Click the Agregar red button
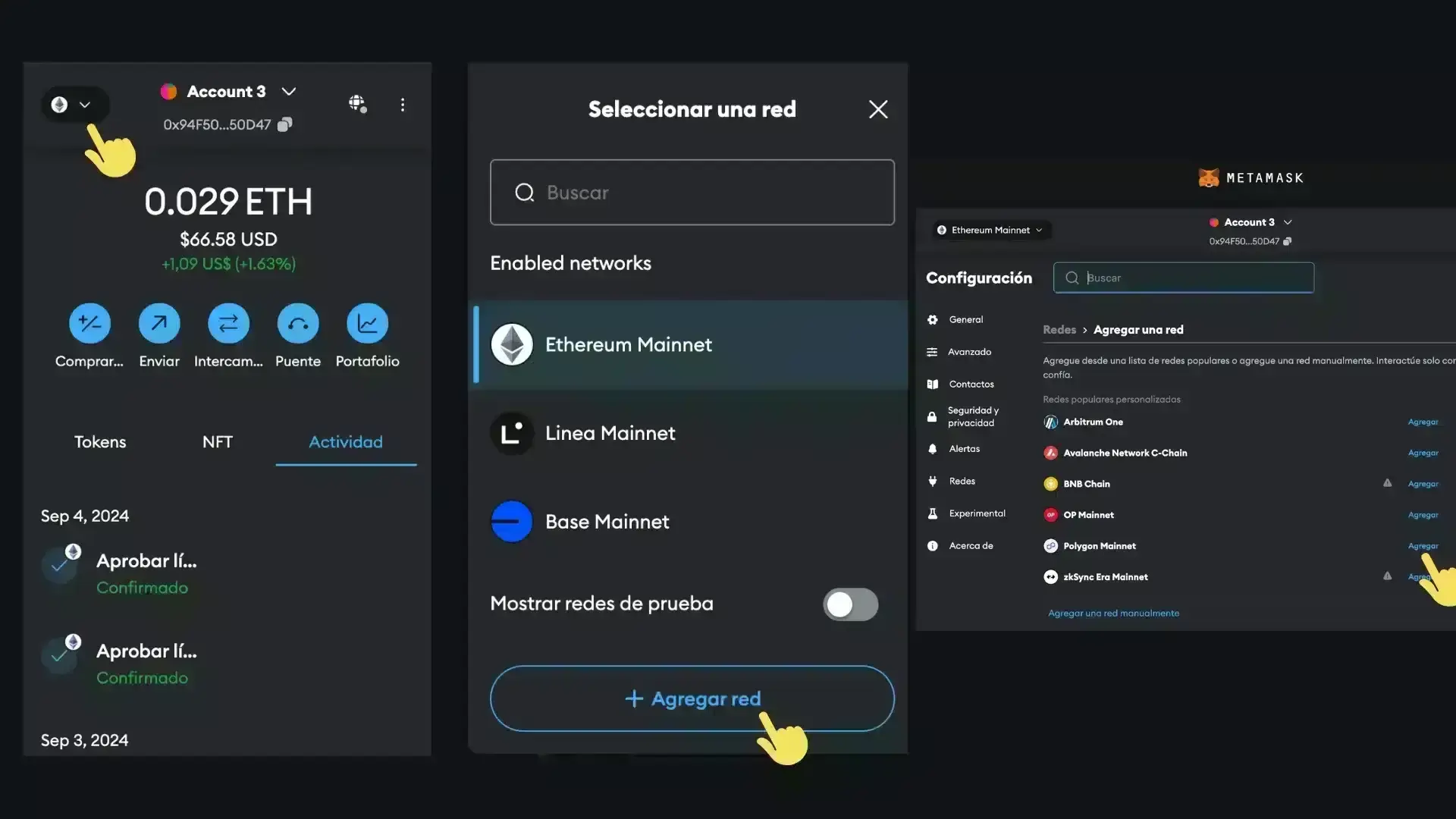The width and height of the screenshot is (1456, 819). [x=691, y=698]
